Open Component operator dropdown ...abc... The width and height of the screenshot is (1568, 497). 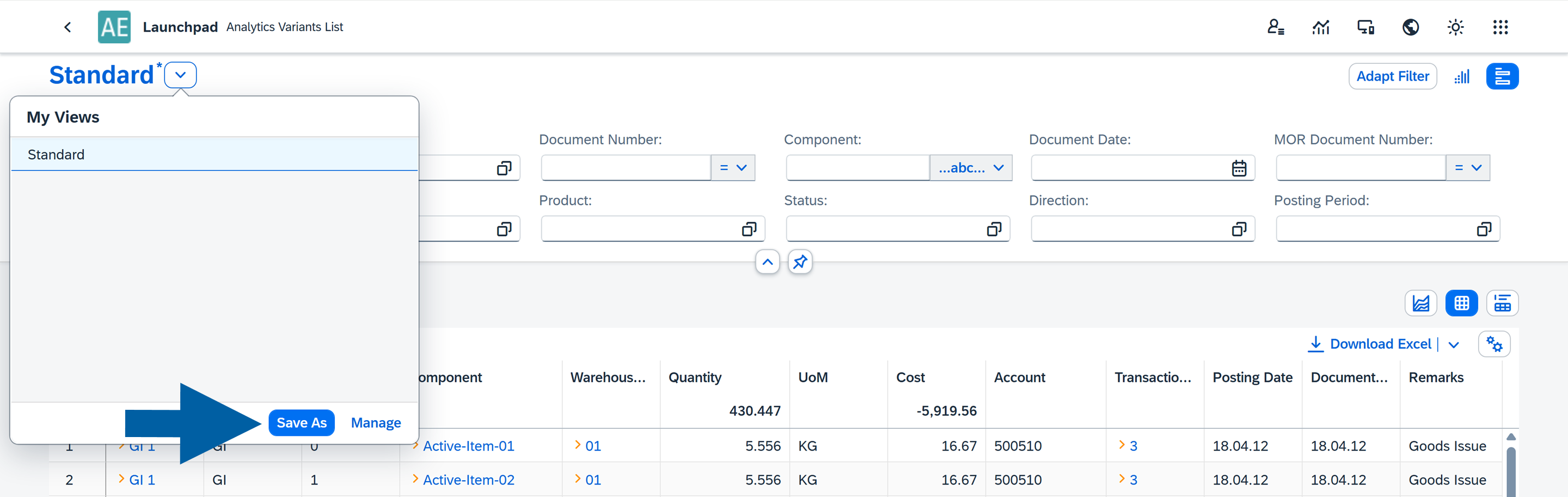[x=970, y=168]
